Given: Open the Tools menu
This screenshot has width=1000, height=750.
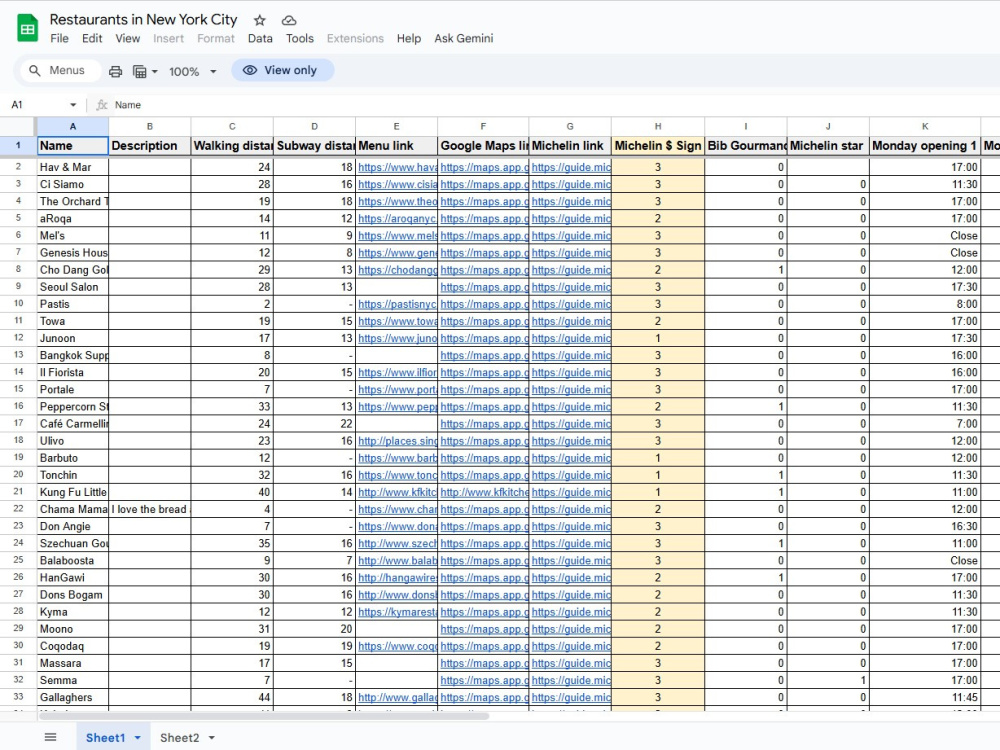Looking at the screenshot, I should coord(300,38).
